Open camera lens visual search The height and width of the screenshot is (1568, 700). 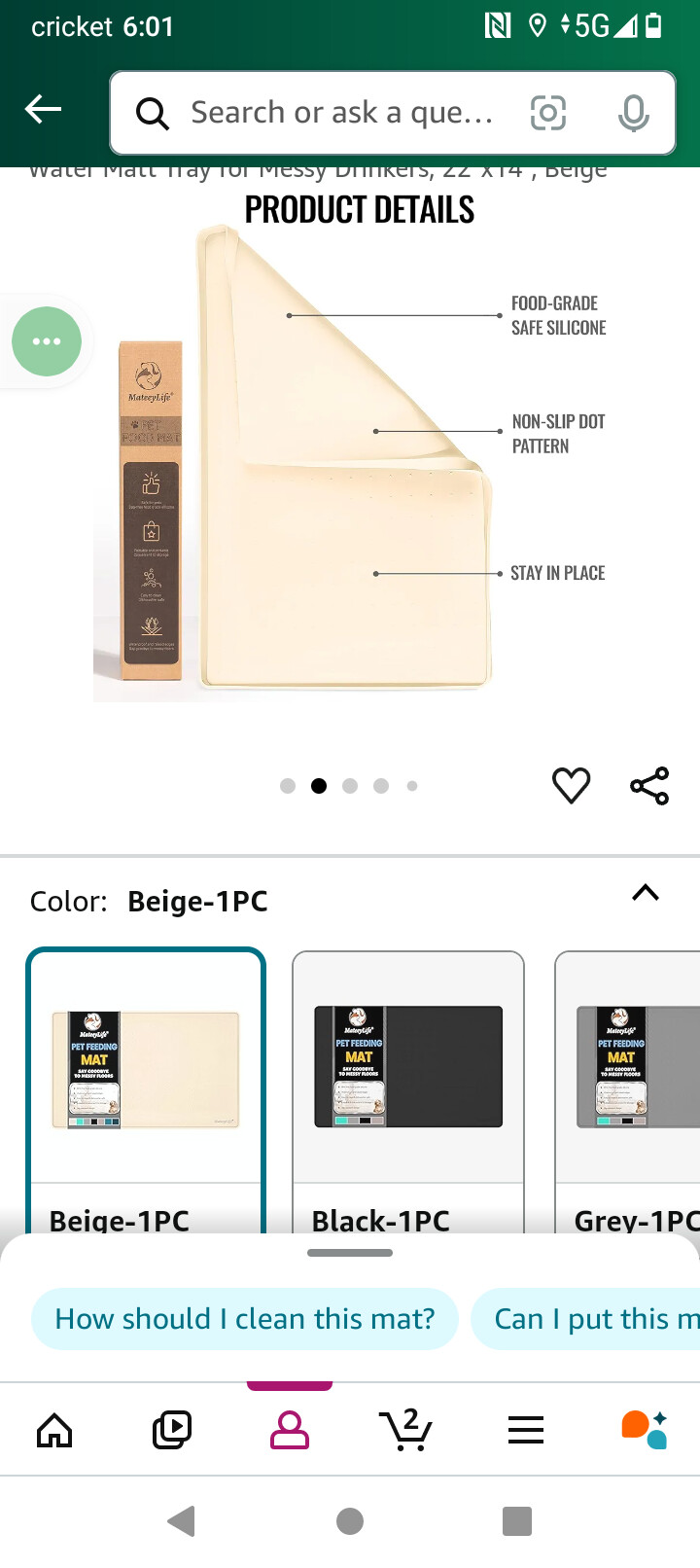tap(548, 114)
